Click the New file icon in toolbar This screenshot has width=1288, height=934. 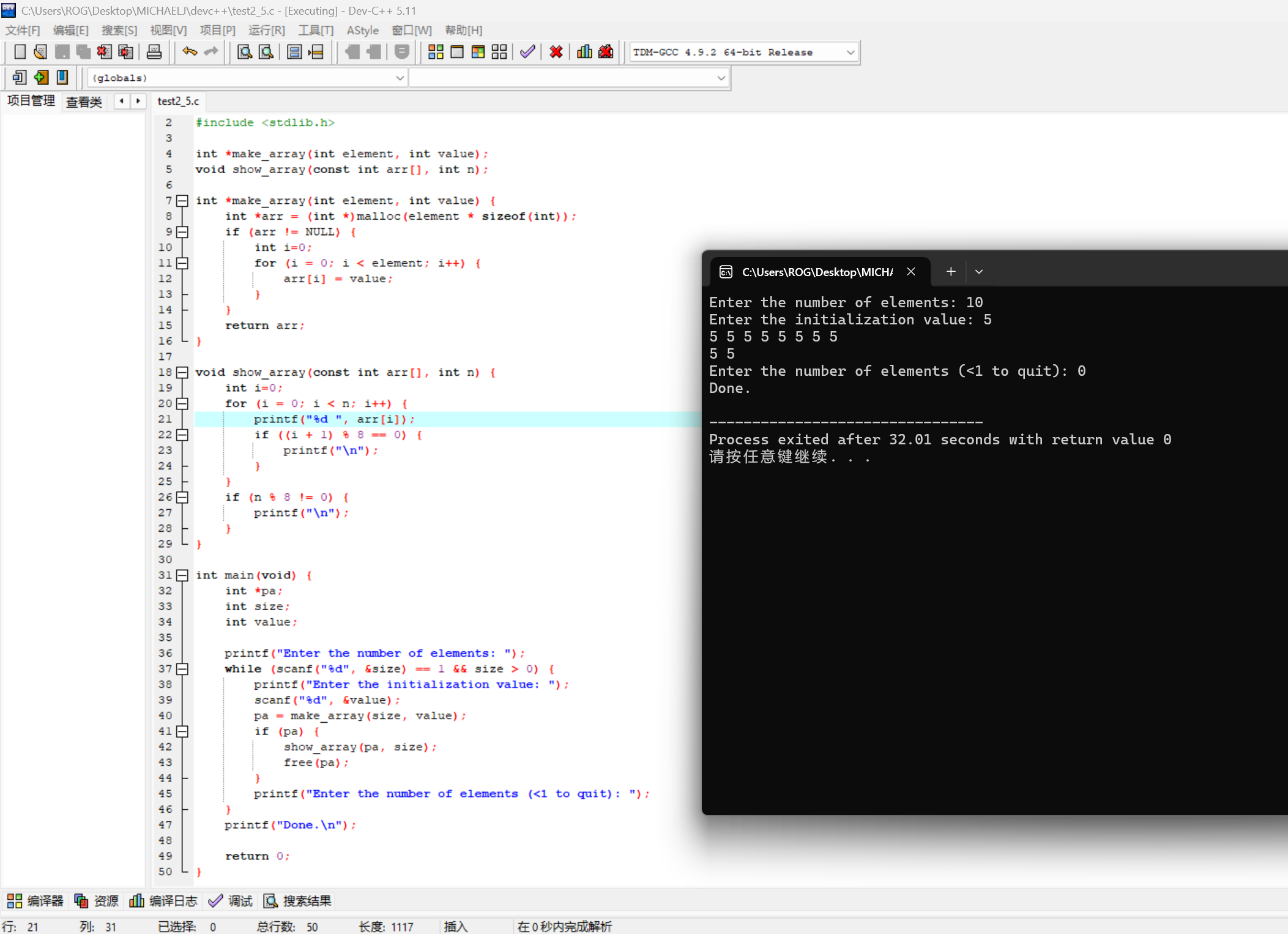click(x=20, y=52)
